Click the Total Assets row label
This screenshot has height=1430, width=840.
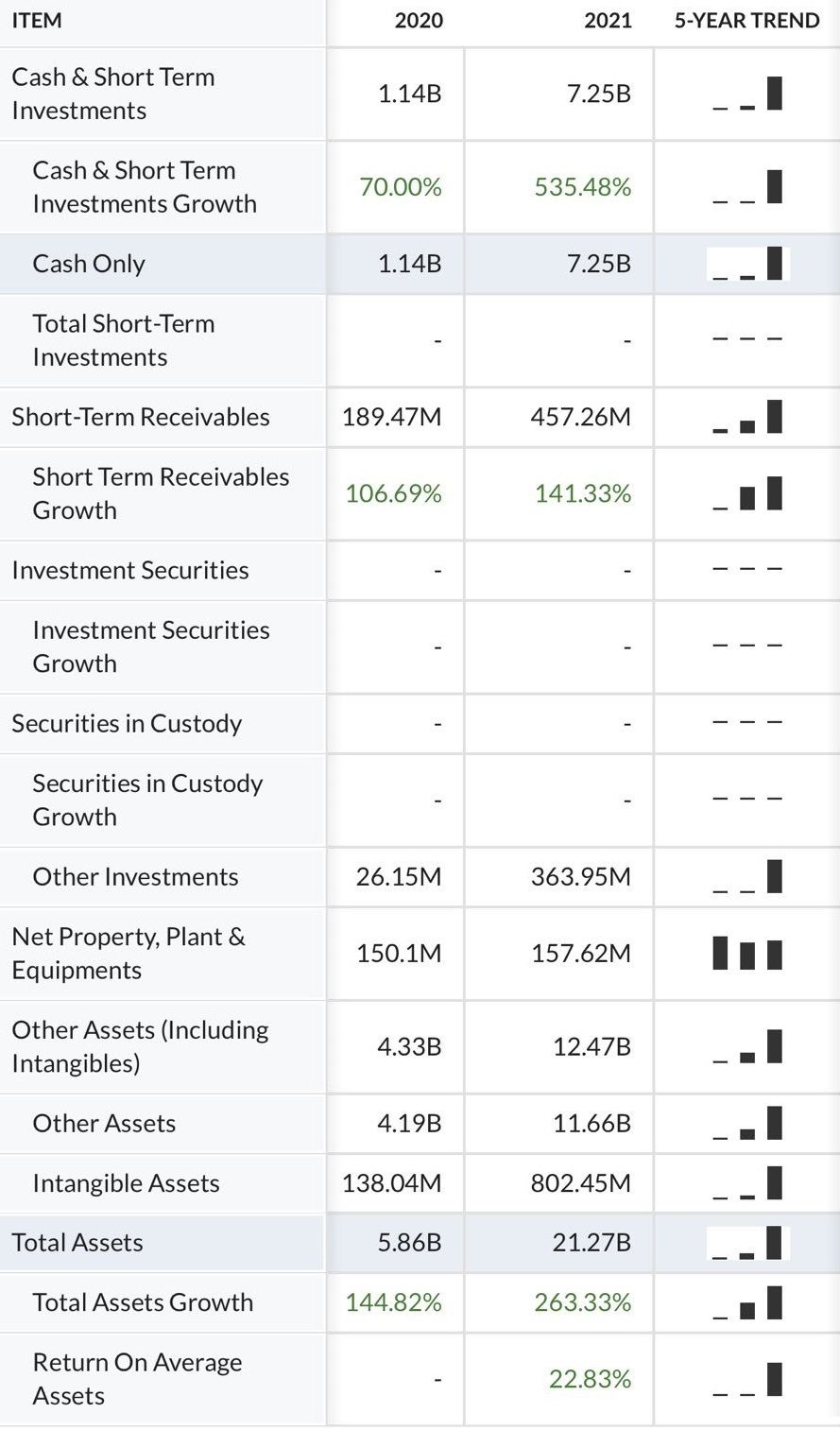click(77, 1243)
